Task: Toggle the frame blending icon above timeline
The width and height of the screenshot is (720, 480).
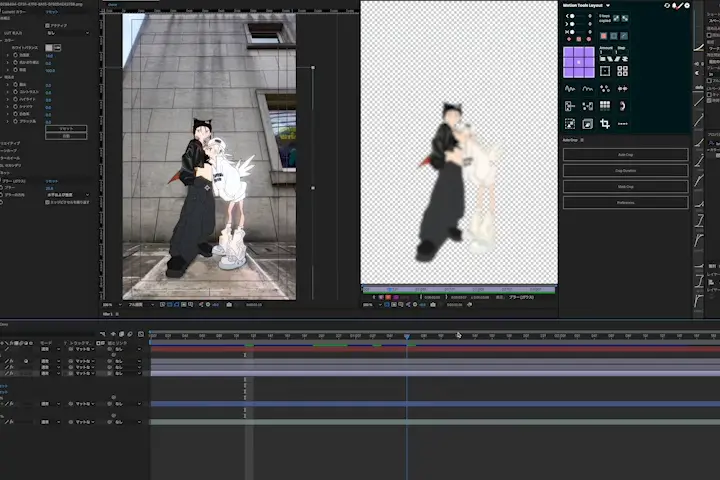Action: 121,334
